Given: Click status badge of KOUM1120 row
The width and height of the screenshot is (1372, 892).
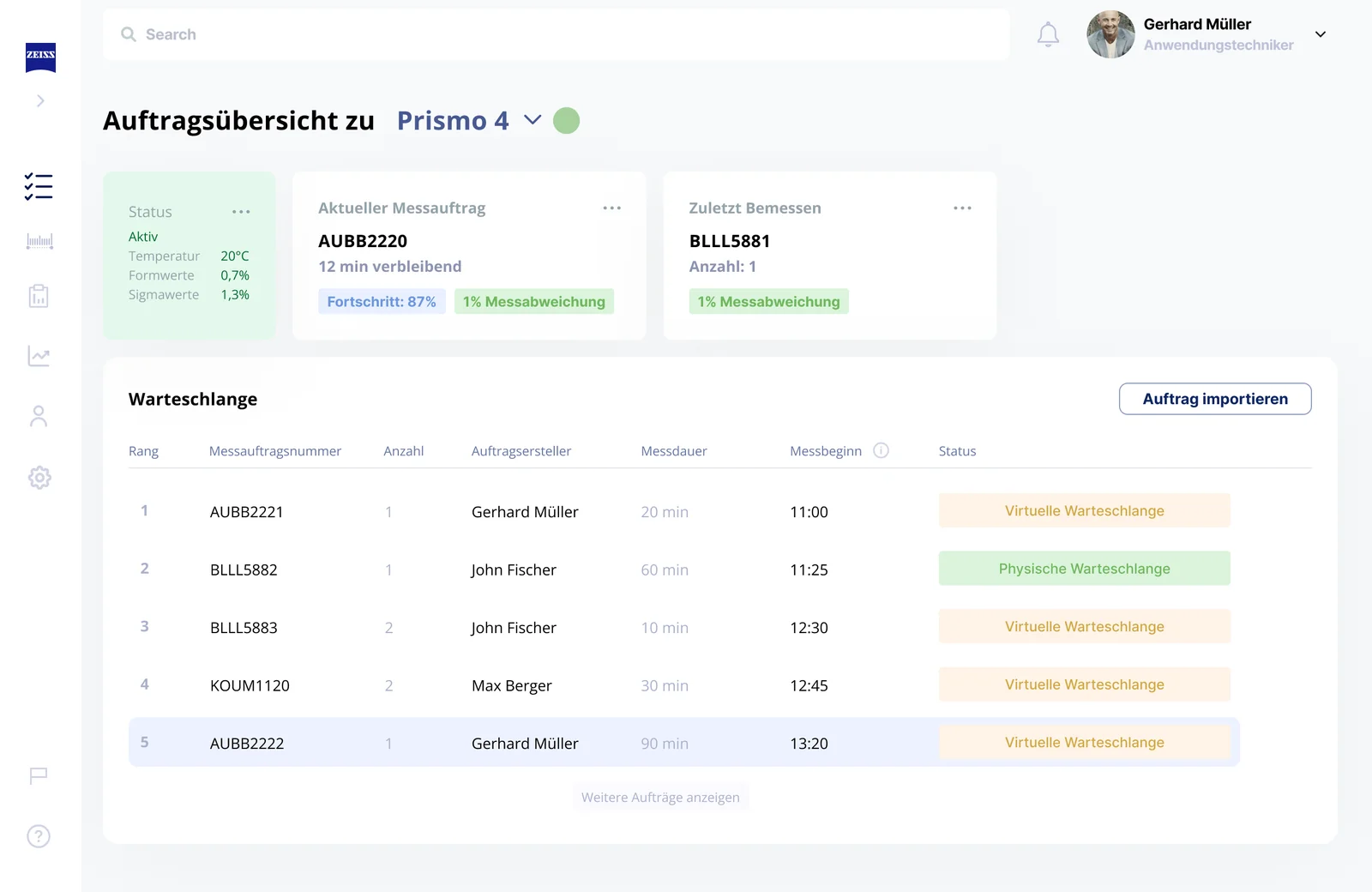Looking at the screenshot, I should [x=1084, y=684].
